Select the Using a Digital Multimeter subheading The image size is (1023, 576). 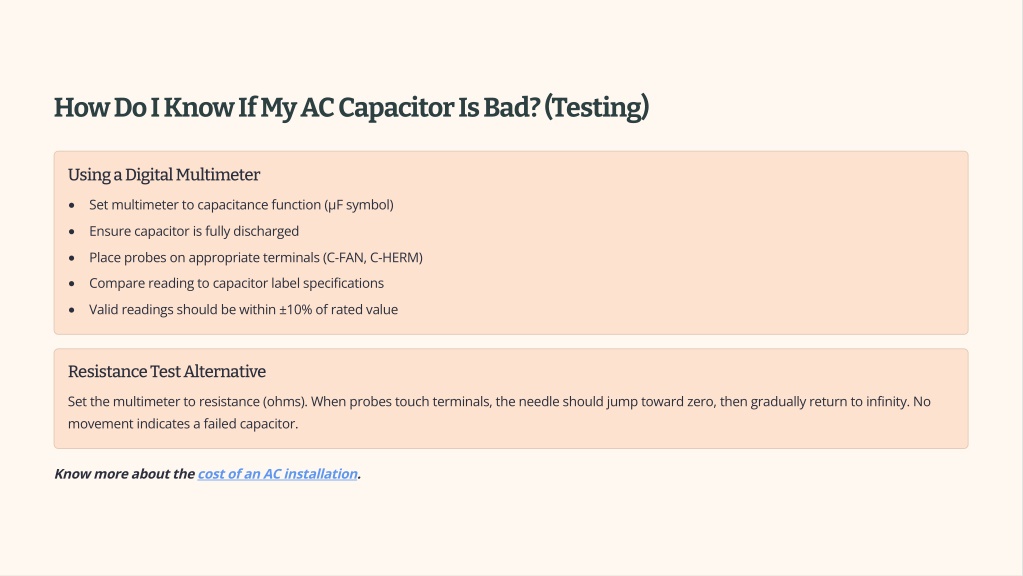(164, 175)
